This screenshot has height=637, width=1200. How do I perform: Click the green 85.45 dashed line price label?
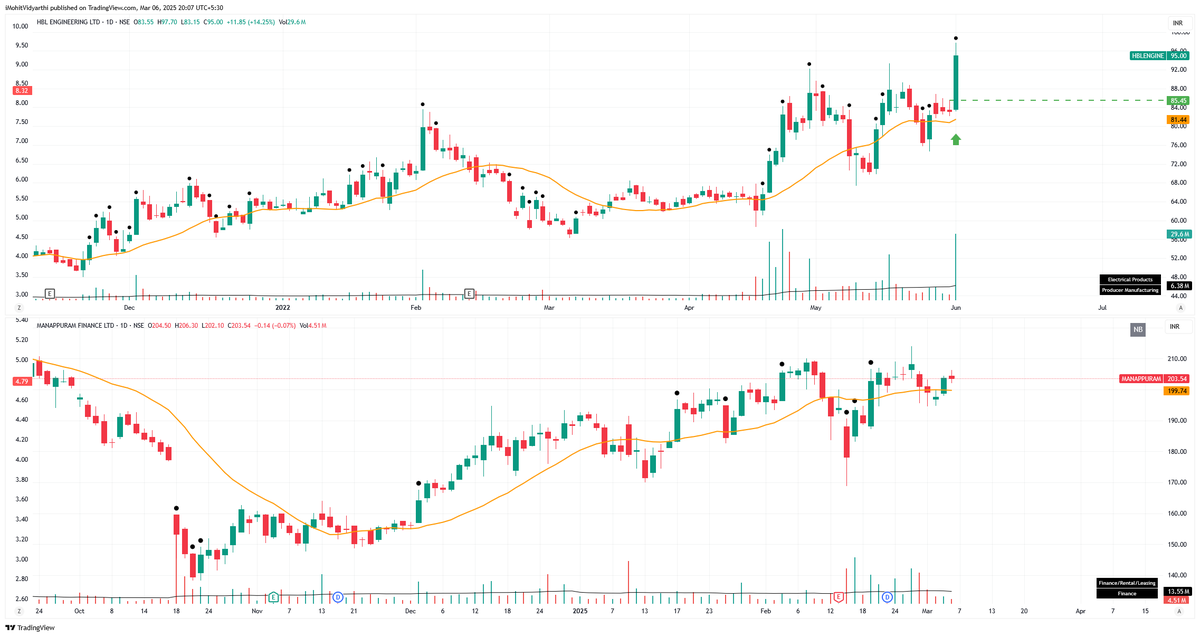click(1178, 101)
